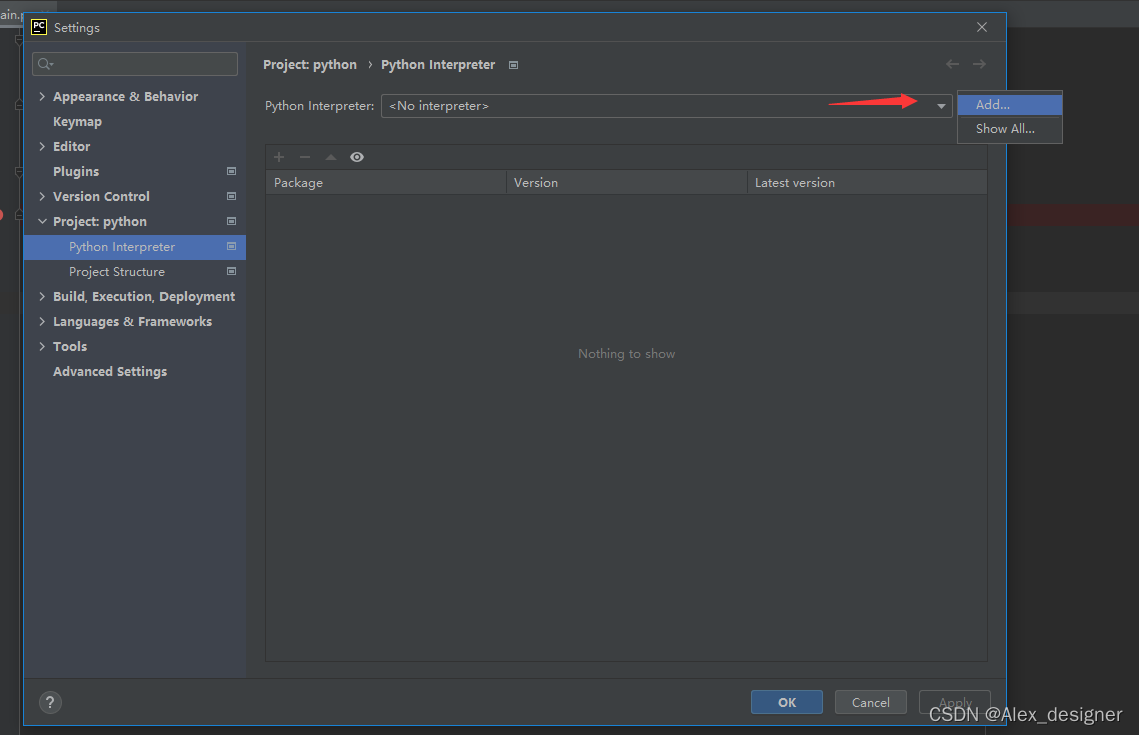This screenshot has height=735, width=1139.
Task: Click the upgrade package up-arrow icon
Action: (x=331, y=157)
